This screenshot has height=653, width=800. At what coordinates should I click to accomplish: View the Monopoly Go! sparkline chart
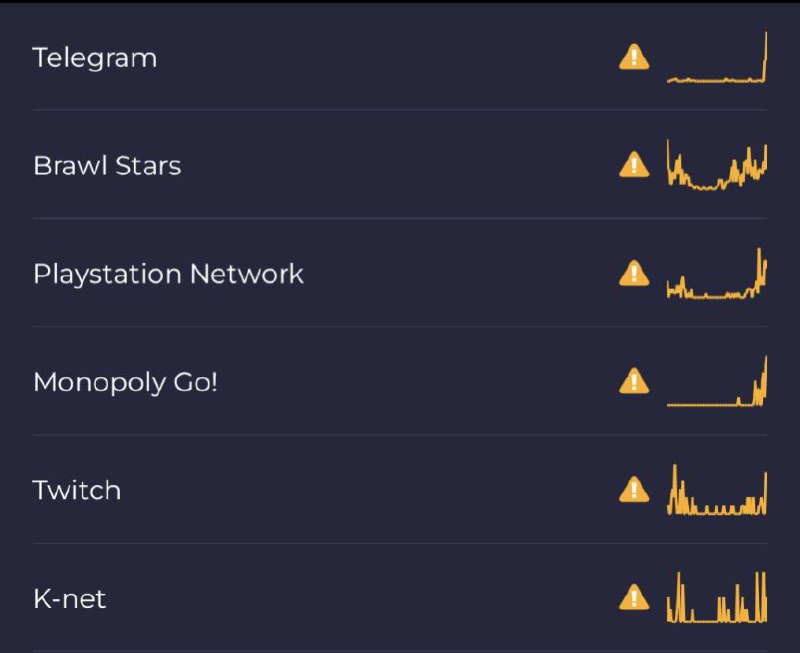pos(717,383)
